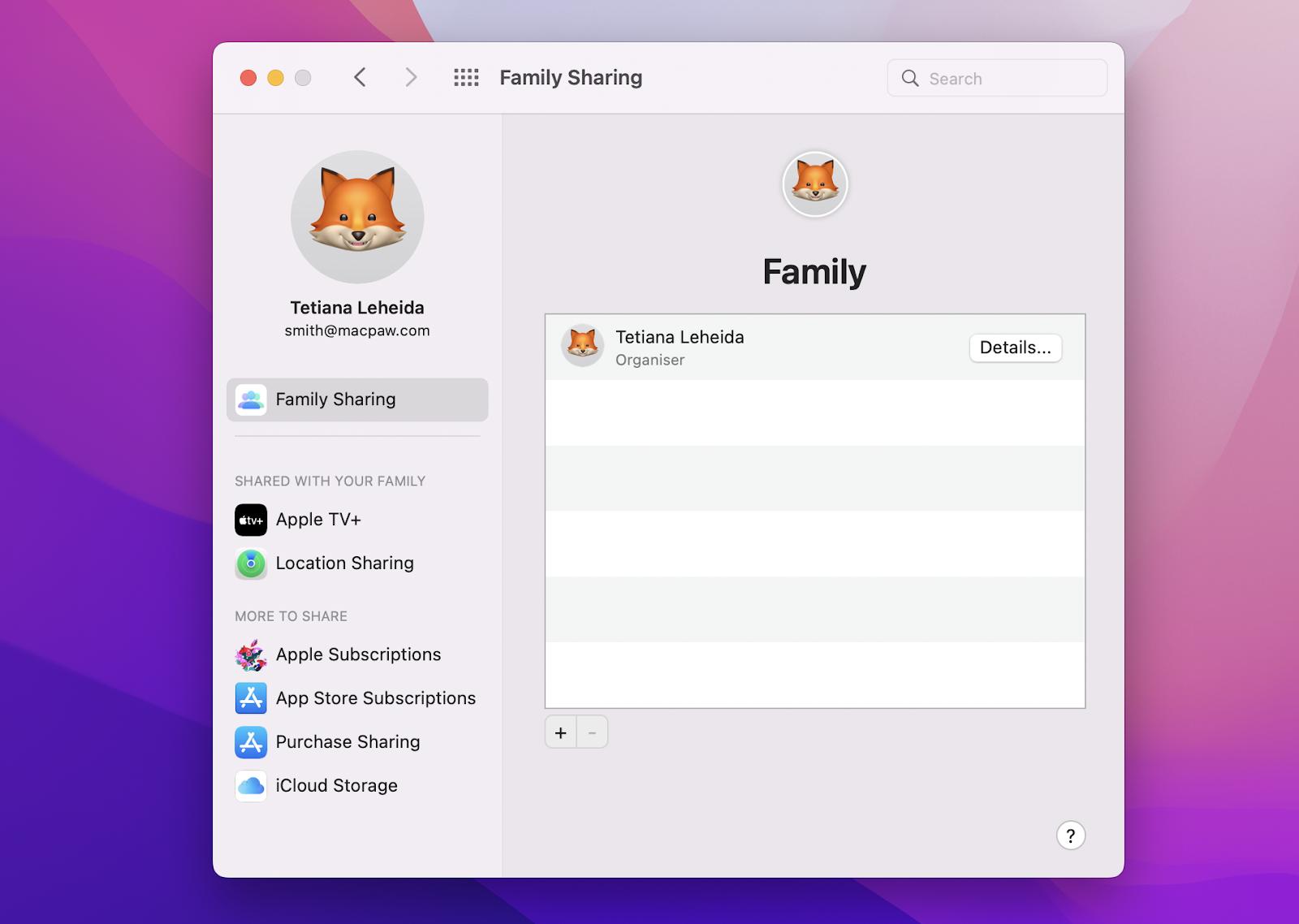Viewport: 1299px width, 924px height.
Task: Click the Apple TV+ black icon
Action: pyautogui.click(x=251, y=520)
